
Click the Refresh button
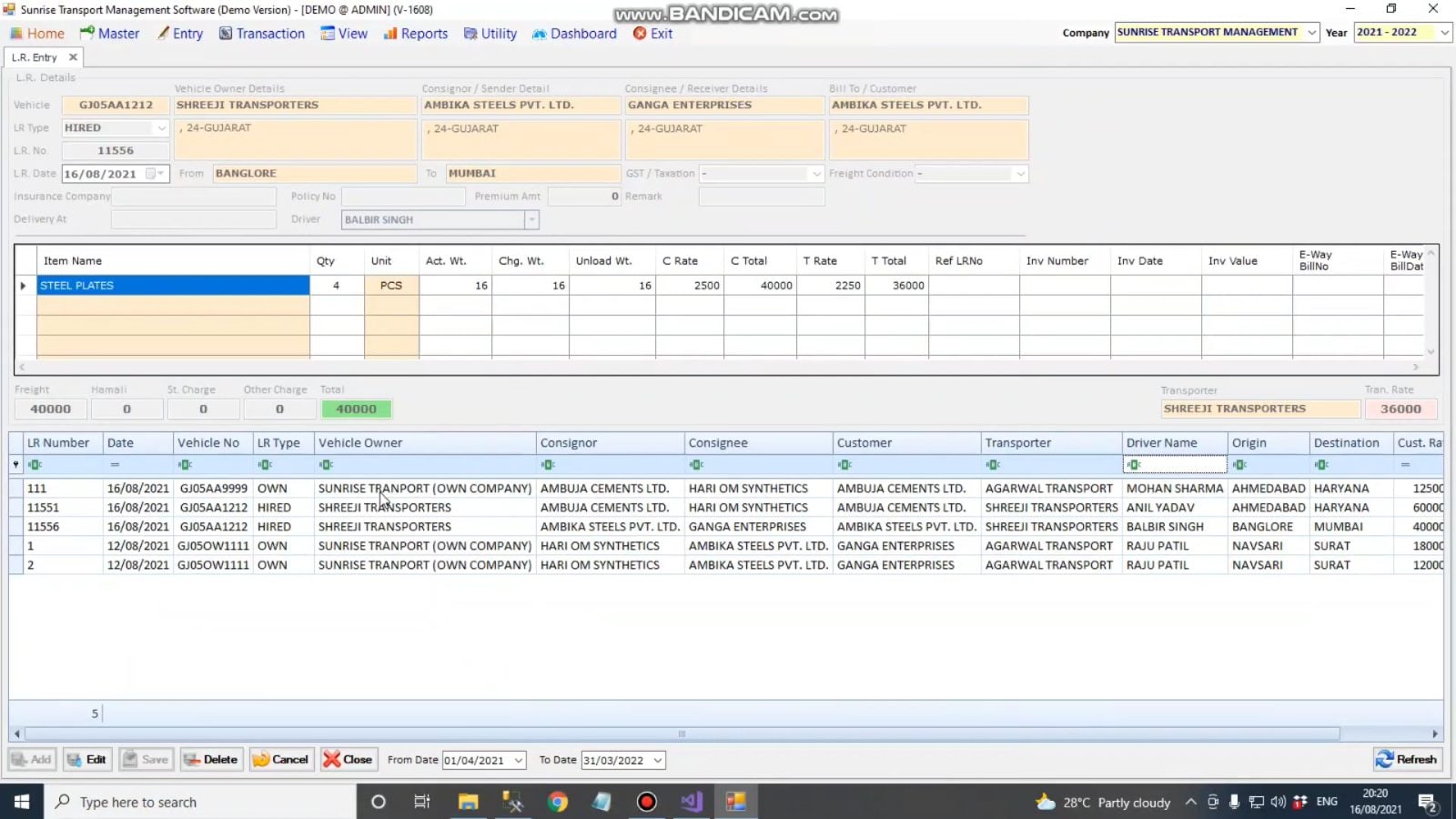coord(1408,759)
